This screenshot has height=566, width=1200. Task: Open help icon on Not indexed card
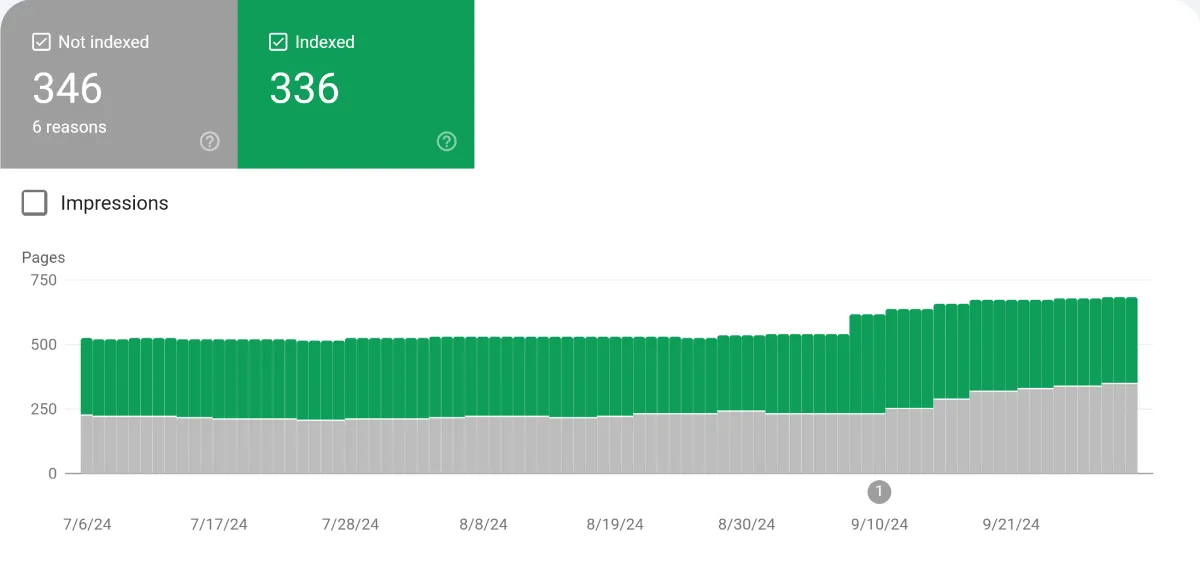pos(210,141)
